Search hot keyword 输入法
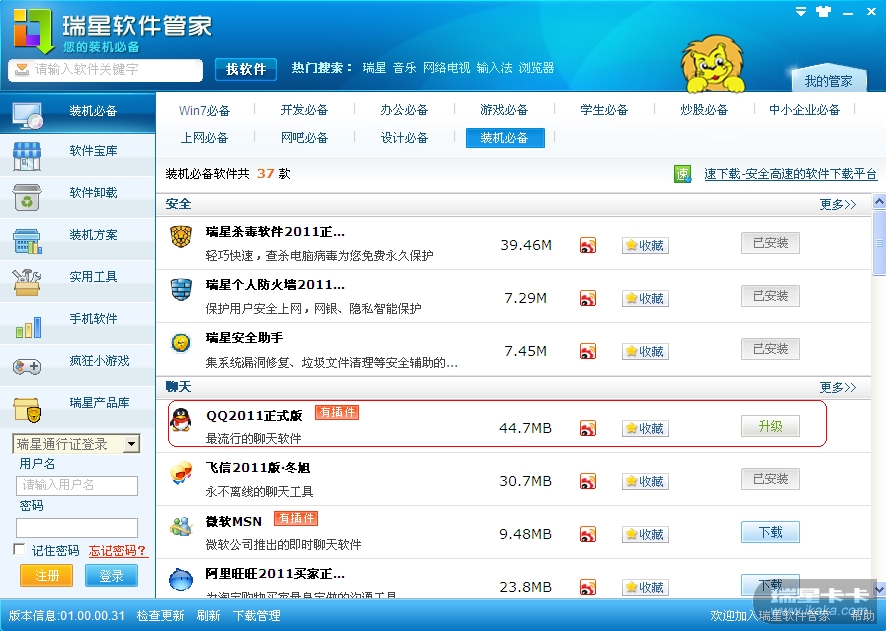886x631 pixels. [x=494, y=68]
